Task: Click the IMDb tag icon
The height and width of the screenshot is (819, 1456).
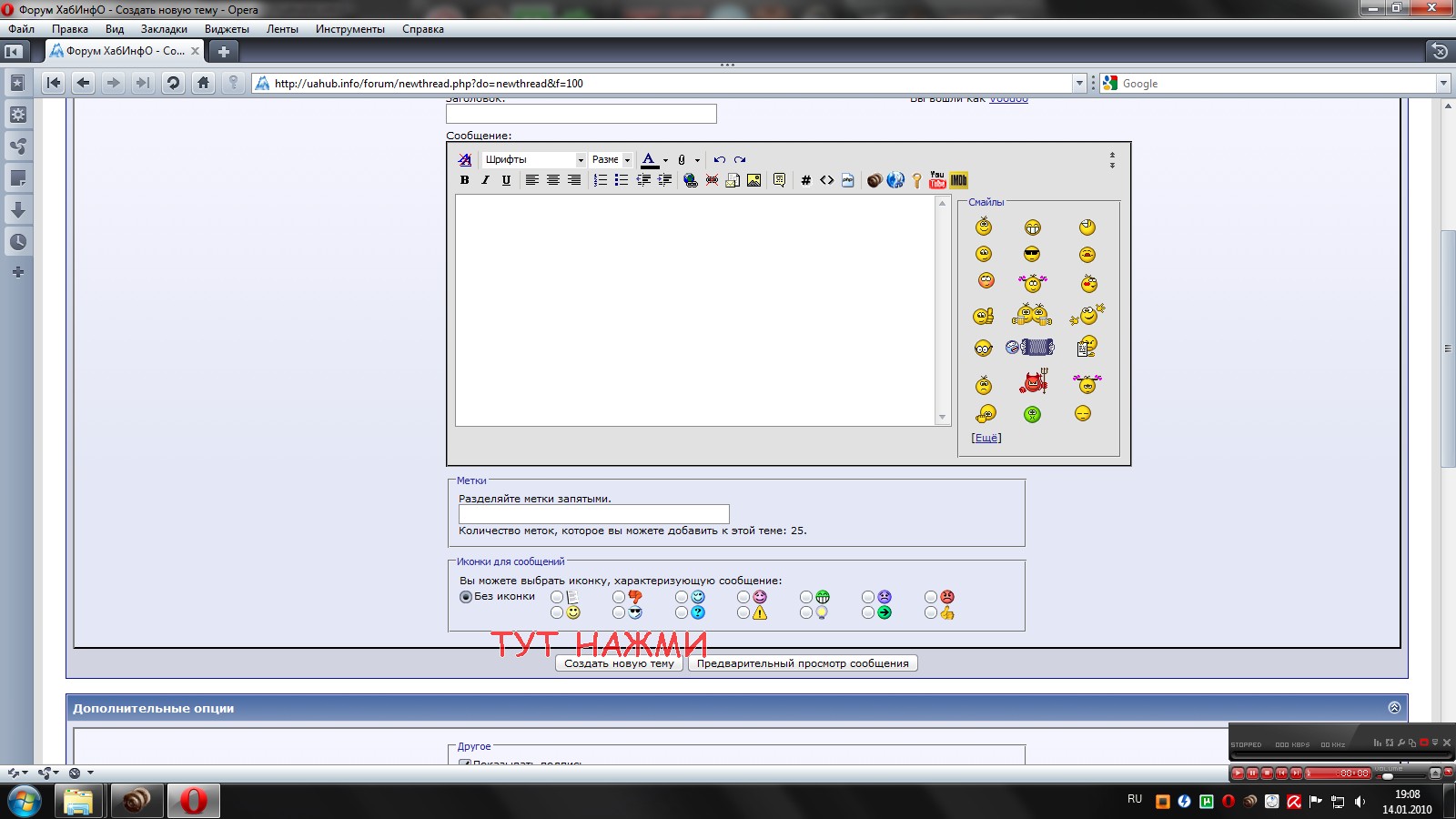Action: pyautogui.click(x=959, y=180)
